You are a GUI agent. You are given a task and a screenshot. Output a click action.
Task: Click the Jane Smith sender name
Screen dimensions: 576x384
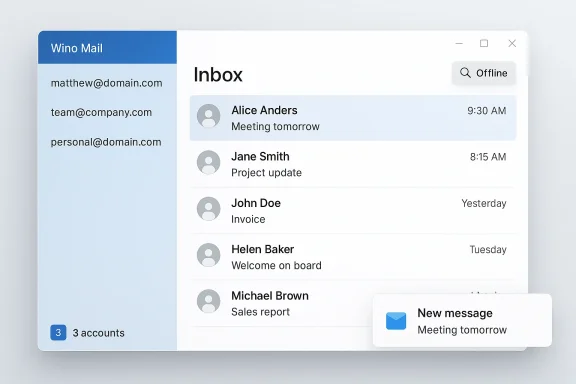tap(260, 157)
